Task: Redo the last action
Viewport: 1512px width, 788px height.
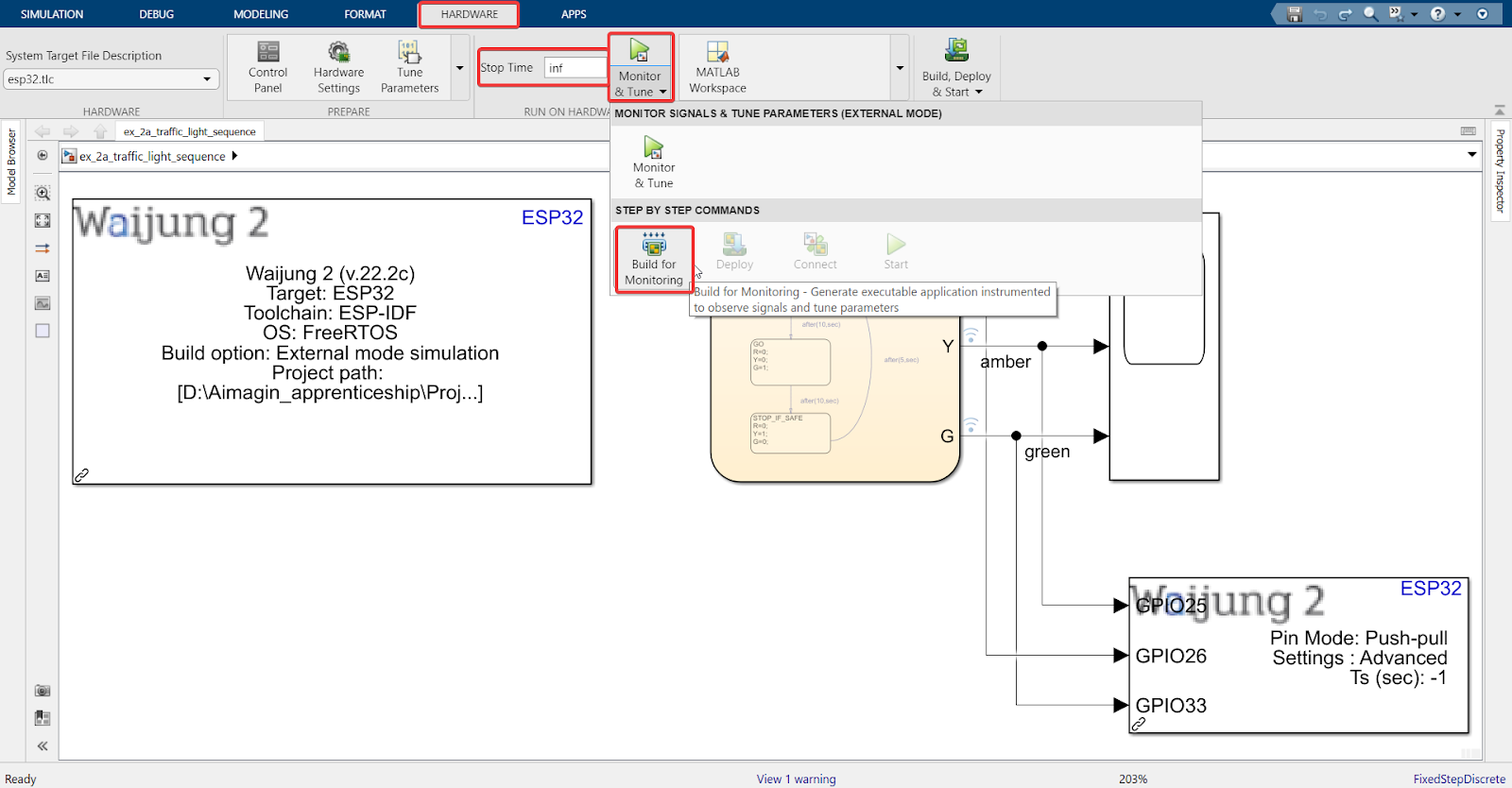Action: pyautogui.click(x=1345, y=14)
